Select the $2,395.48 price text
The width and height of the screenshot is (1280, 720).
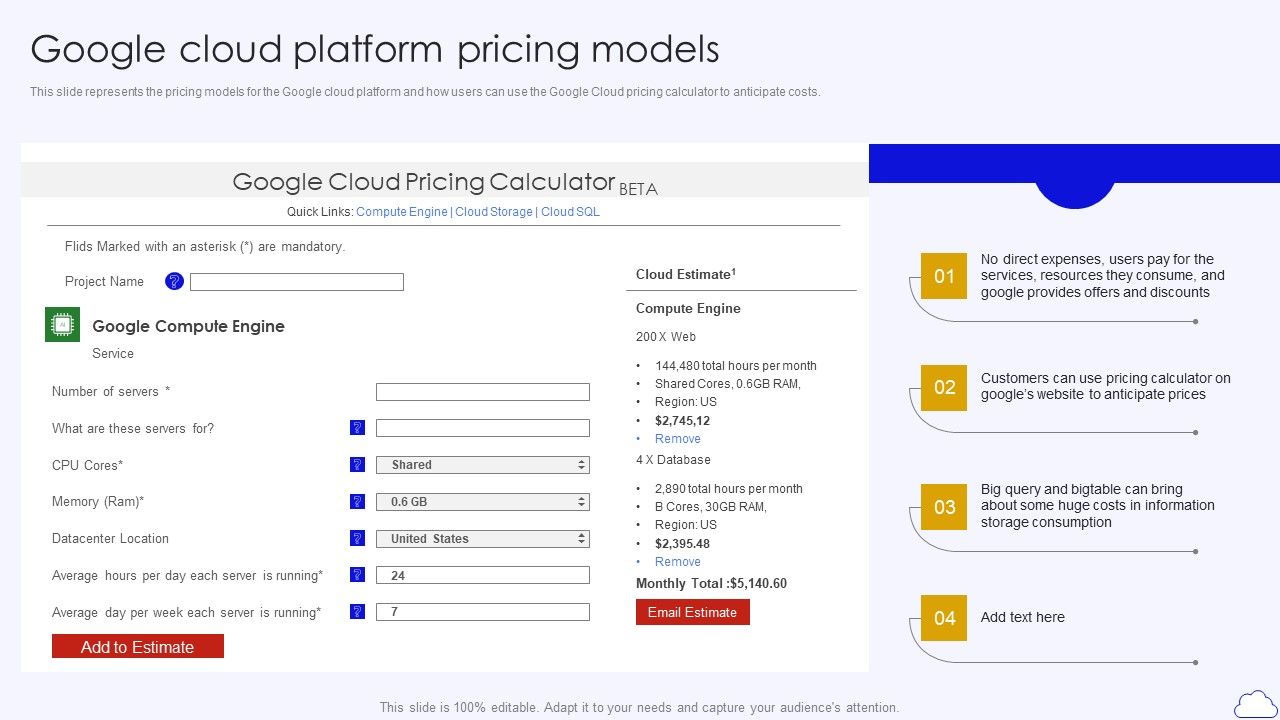(683, 544)
